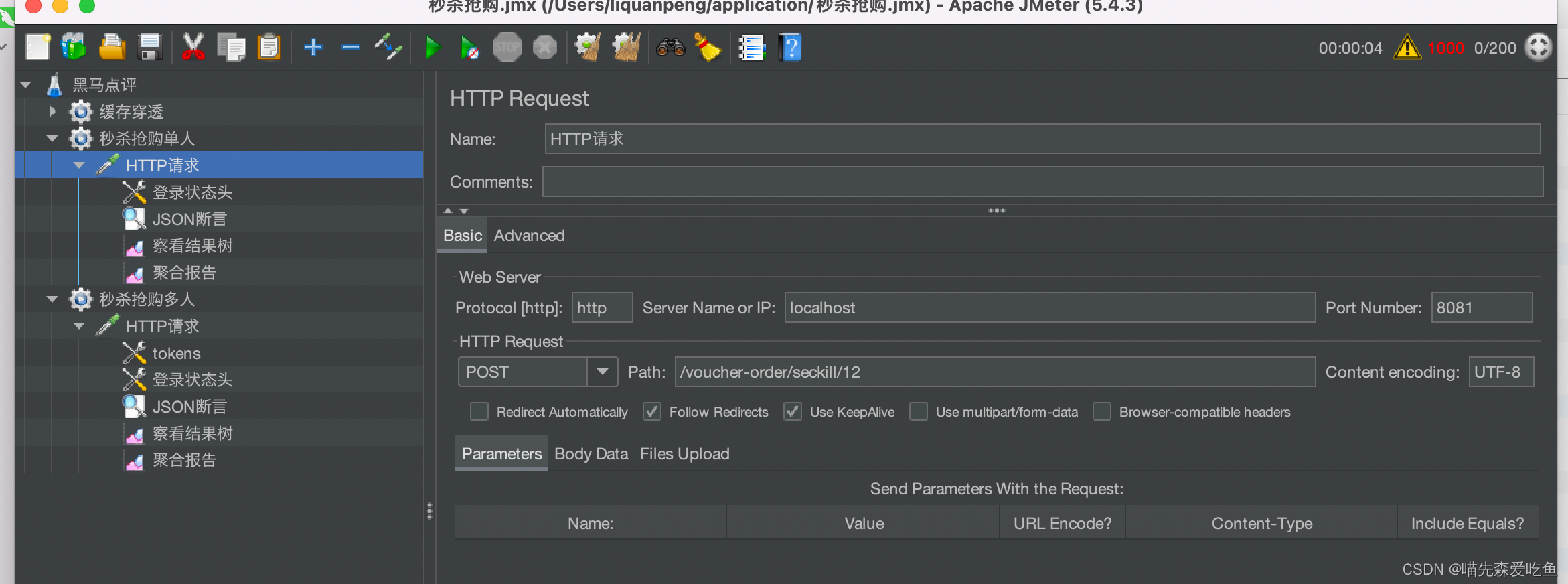Open the POST method dropdown
1568x584 pixels.
tap(603, 372)
